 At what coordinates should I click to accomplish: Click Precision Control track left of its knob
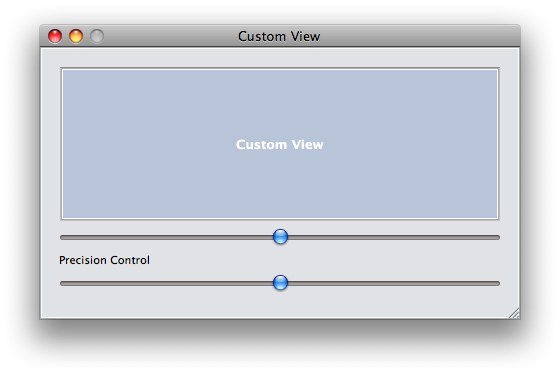coord(166,283)
